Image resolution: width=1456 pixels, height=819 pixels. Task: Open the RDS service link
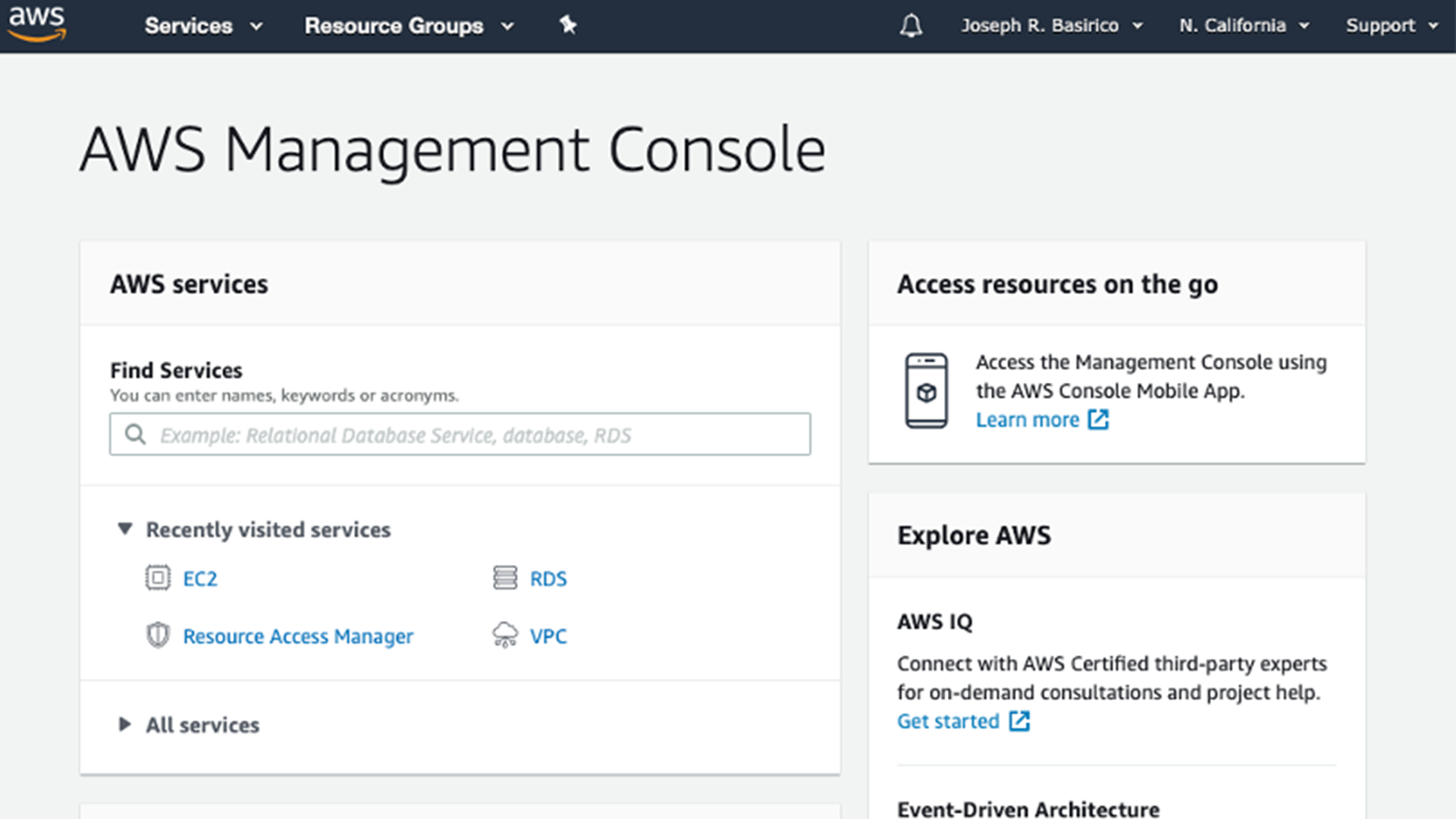[548, 579]
